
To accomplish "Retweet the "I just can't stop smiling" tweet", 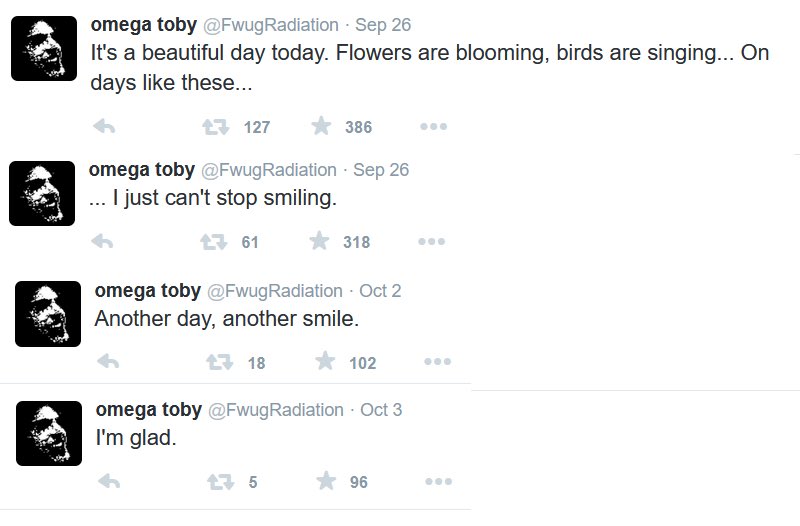I will coord(213,242).
